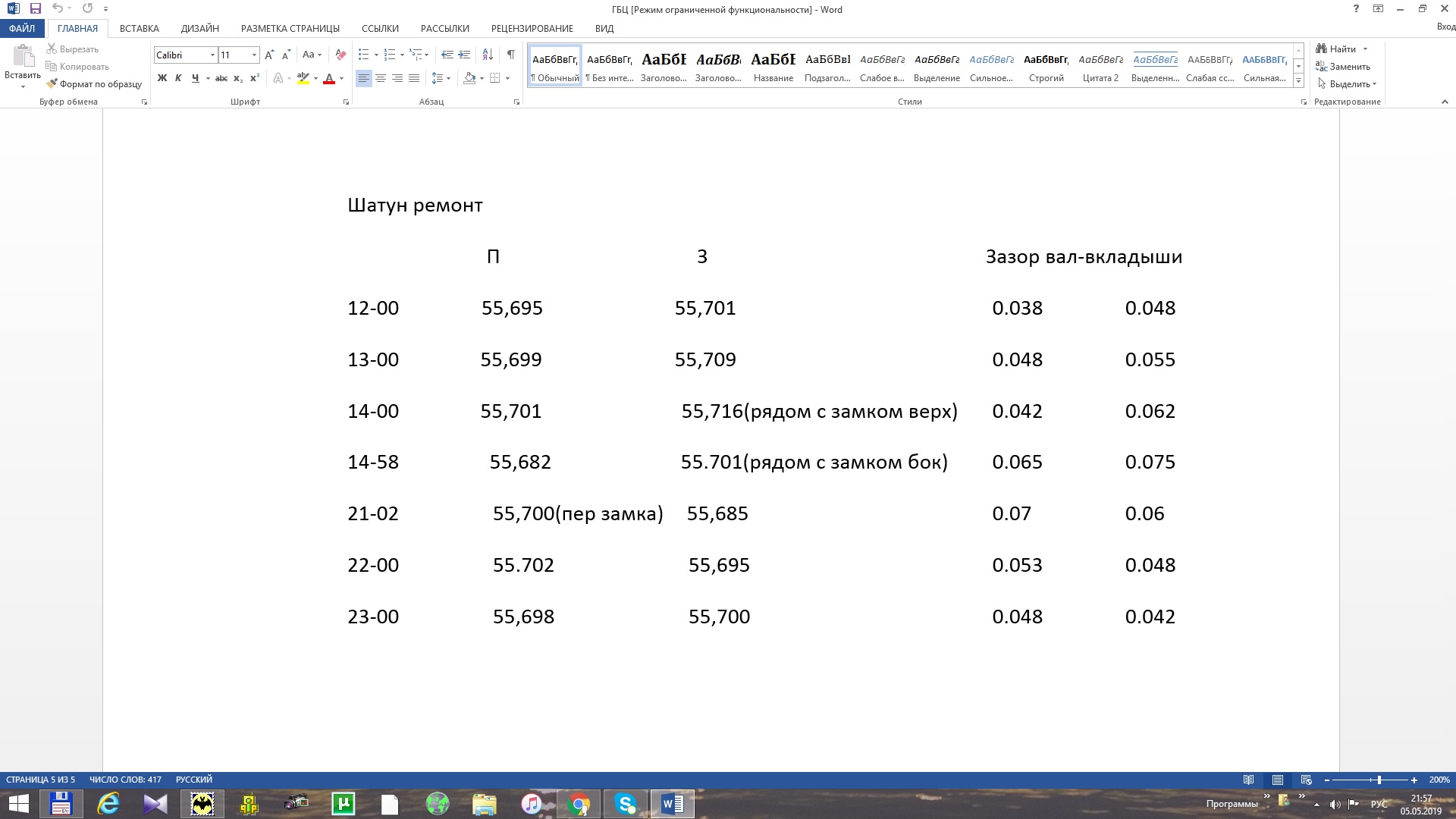Open Chrome from the taskbar

579,804
